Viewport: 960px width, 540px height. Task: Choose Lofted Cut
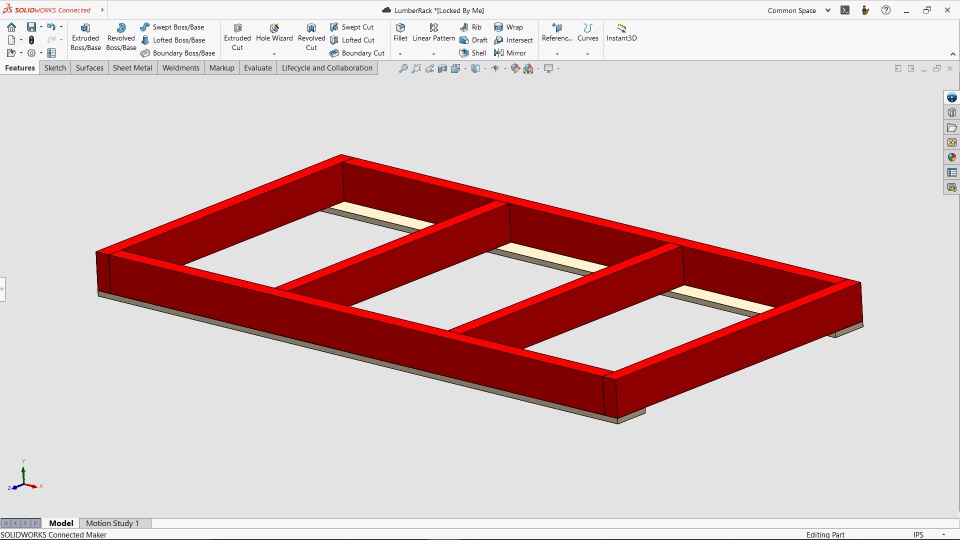[352, 40]
